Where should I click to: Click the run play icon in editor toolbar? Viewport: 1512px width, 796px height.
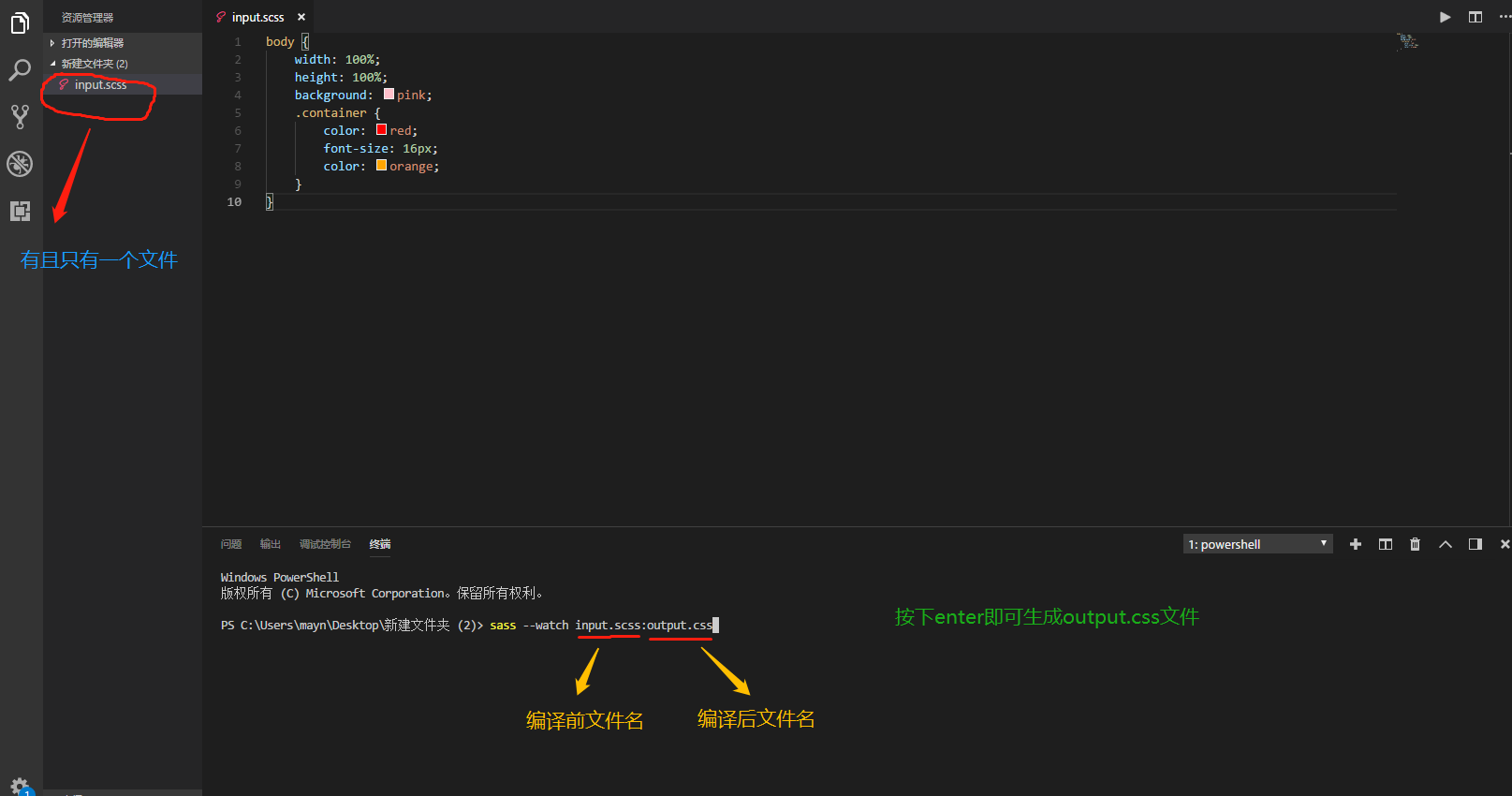click(x=1445, y=17)
